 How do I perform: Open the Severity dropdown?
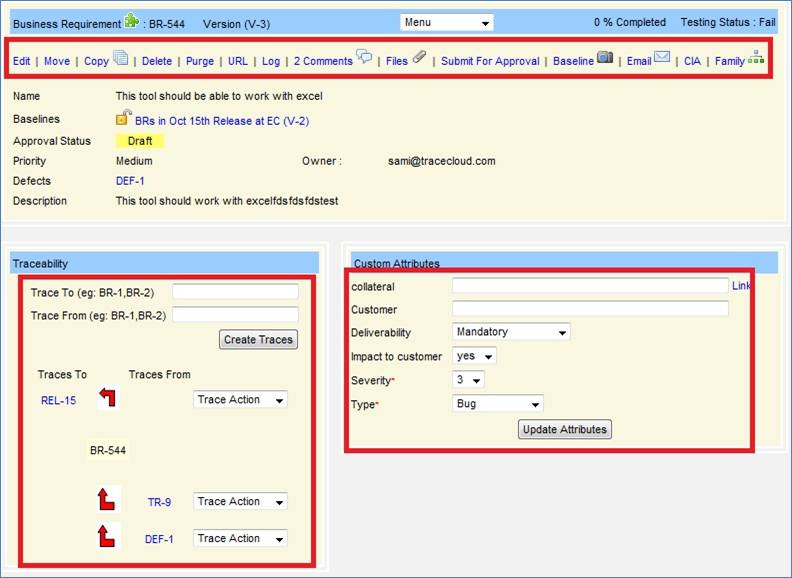(468, 380)
